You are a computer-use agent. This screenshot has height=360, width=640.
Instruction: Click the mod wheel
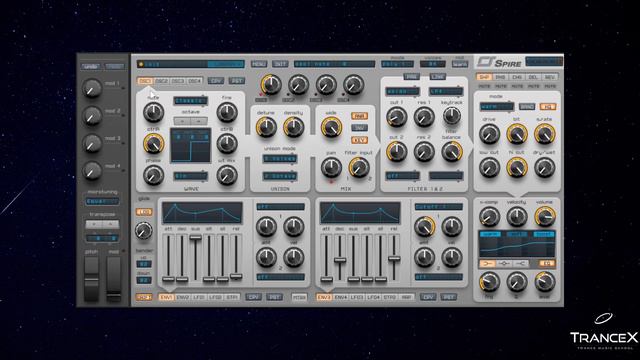point(114,280)
